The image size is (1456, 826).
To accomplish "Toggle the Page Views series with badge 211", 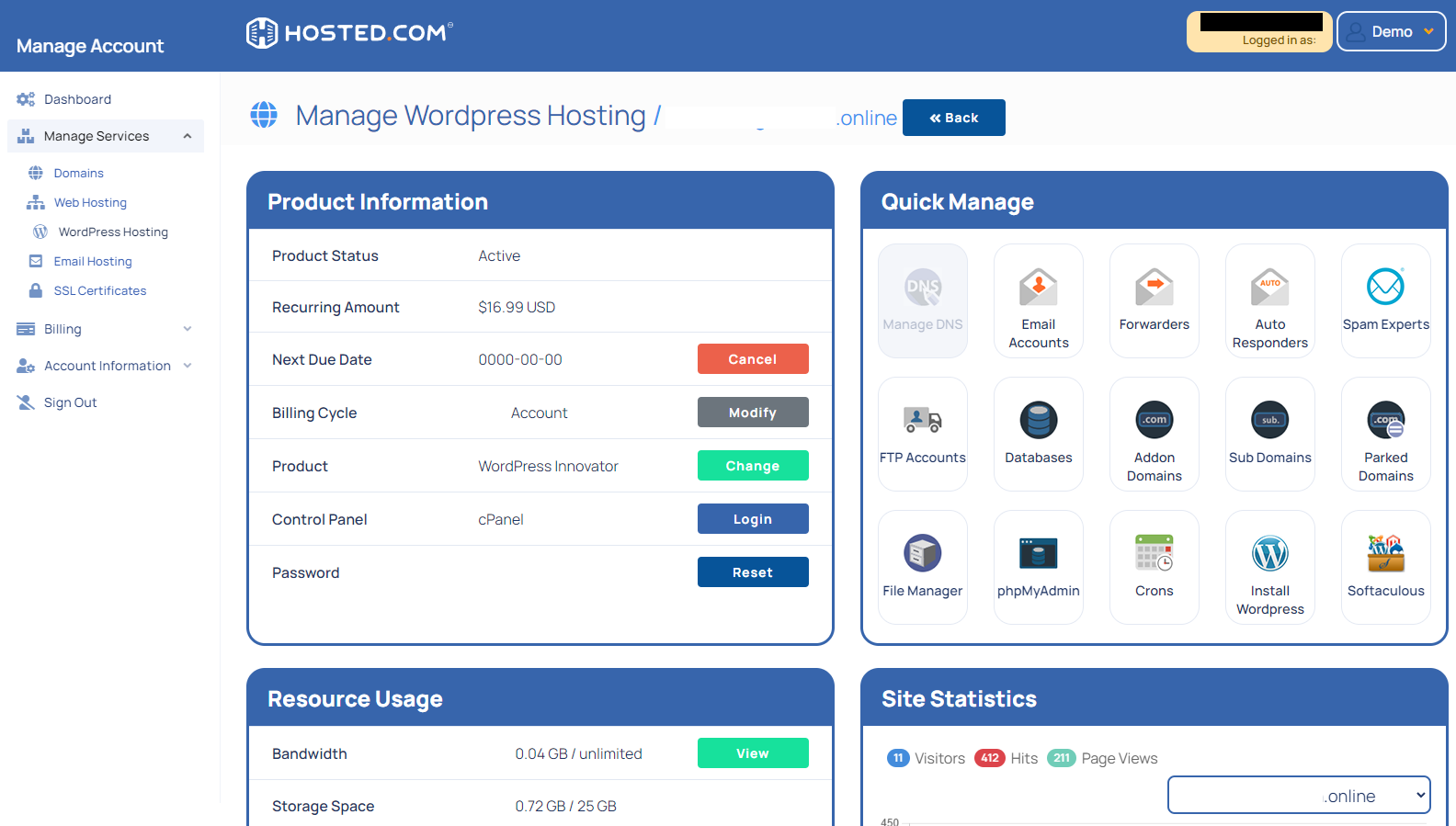I will [1102, 758].
